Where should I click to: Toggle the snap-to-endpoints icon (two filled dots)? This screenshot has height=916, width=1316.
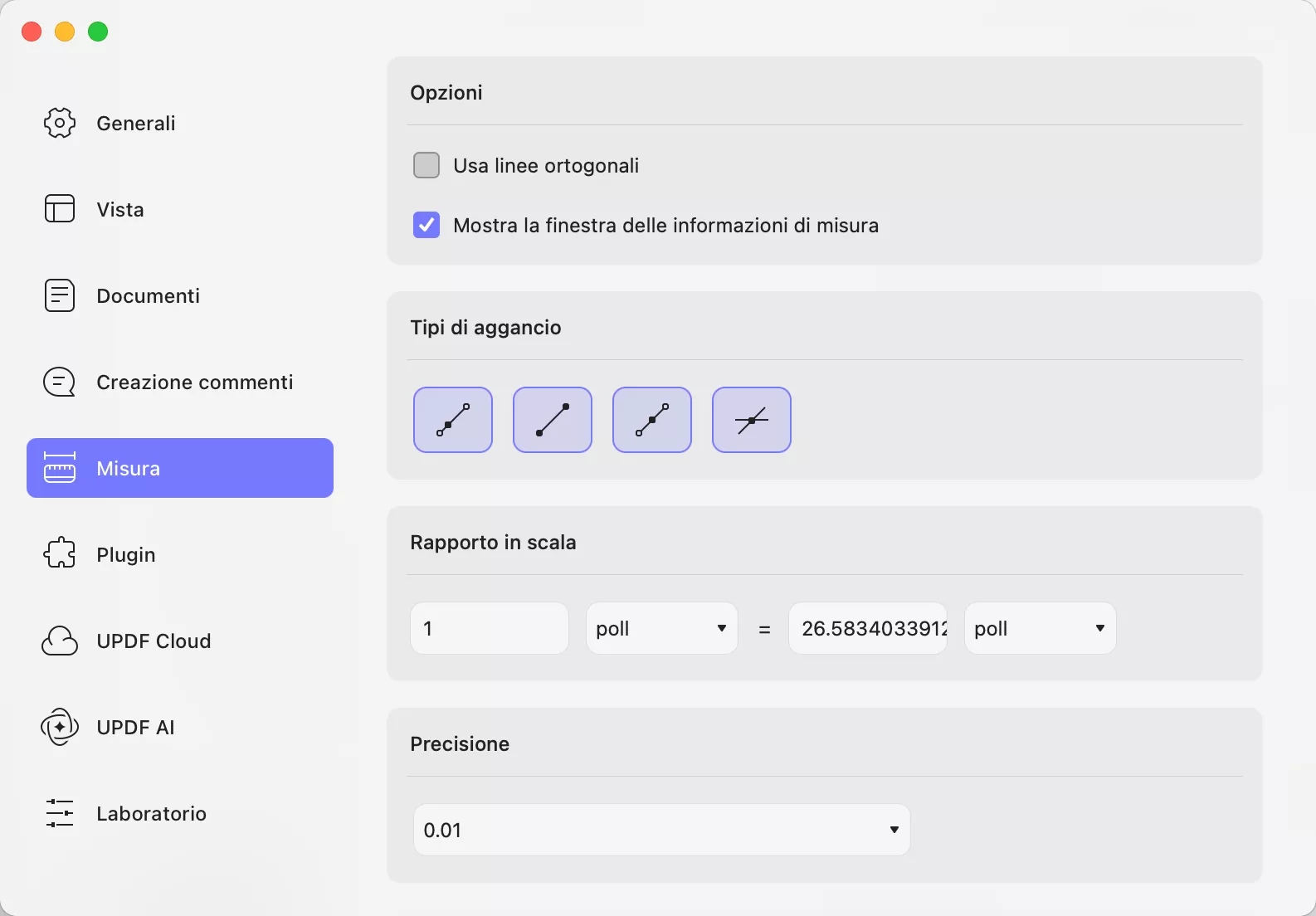click(553, 420)
